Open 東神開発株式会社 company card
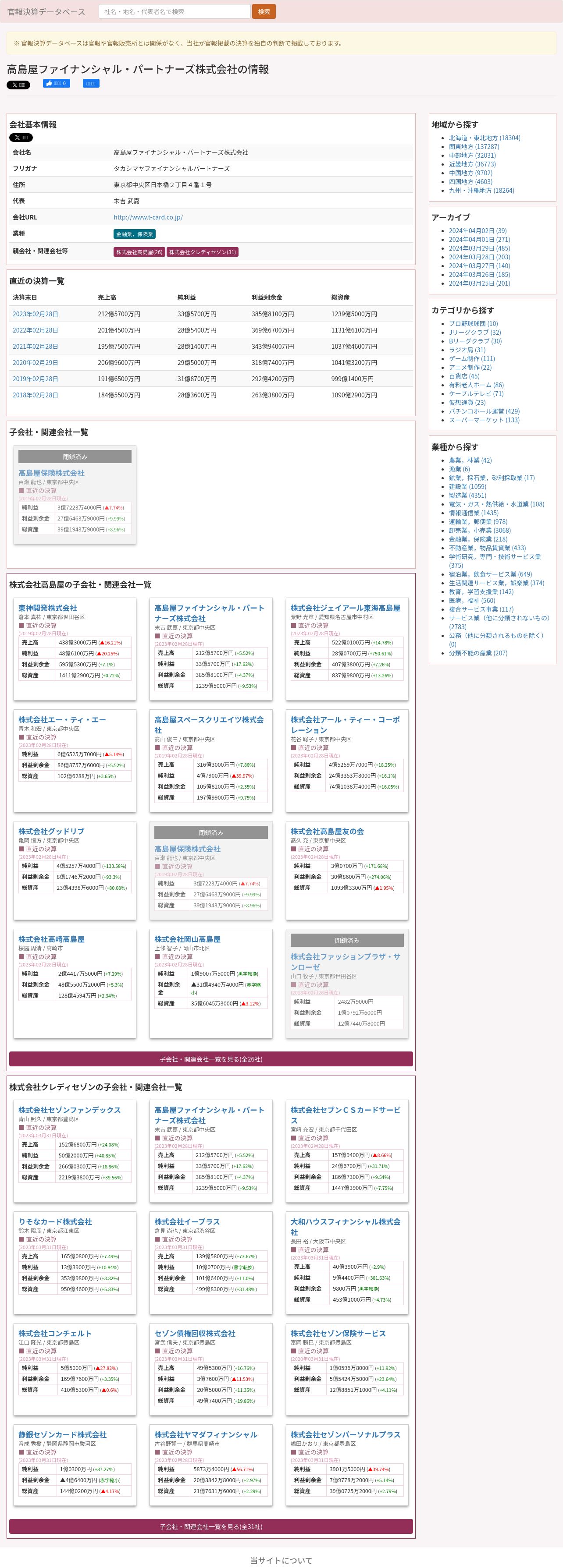This screenshot has height=1568, width=563. pyautogui.click(x=47, y=608)
